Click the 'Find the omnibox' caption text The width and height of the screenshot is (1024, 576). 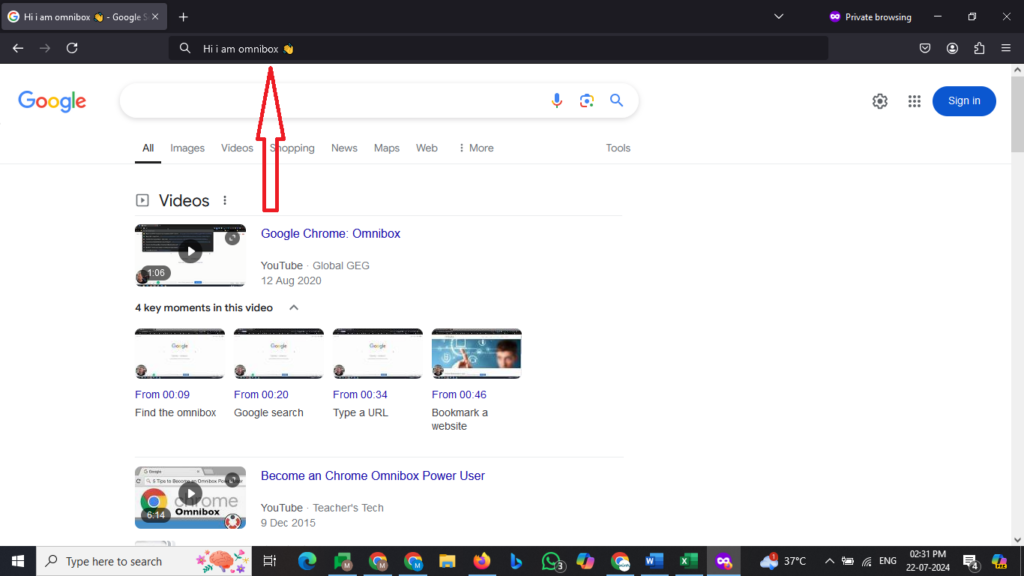tap(176, 413)
